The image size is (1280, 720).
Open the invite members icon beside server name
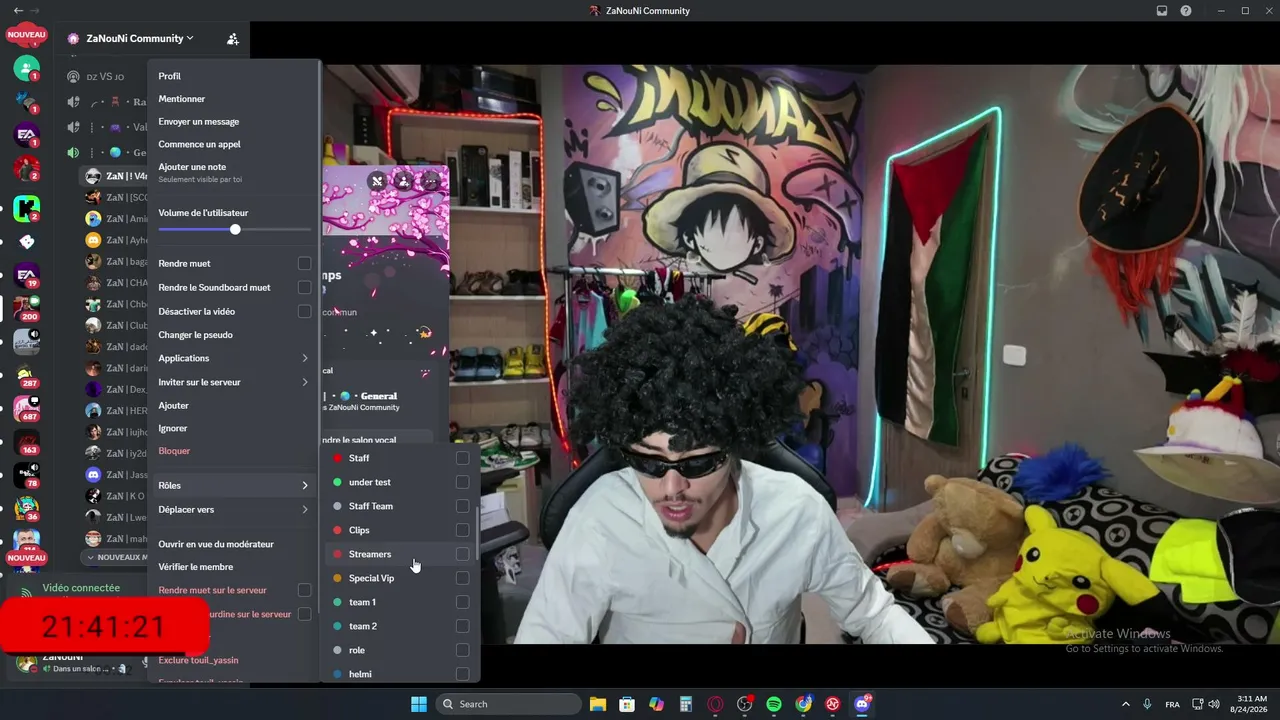232,39
